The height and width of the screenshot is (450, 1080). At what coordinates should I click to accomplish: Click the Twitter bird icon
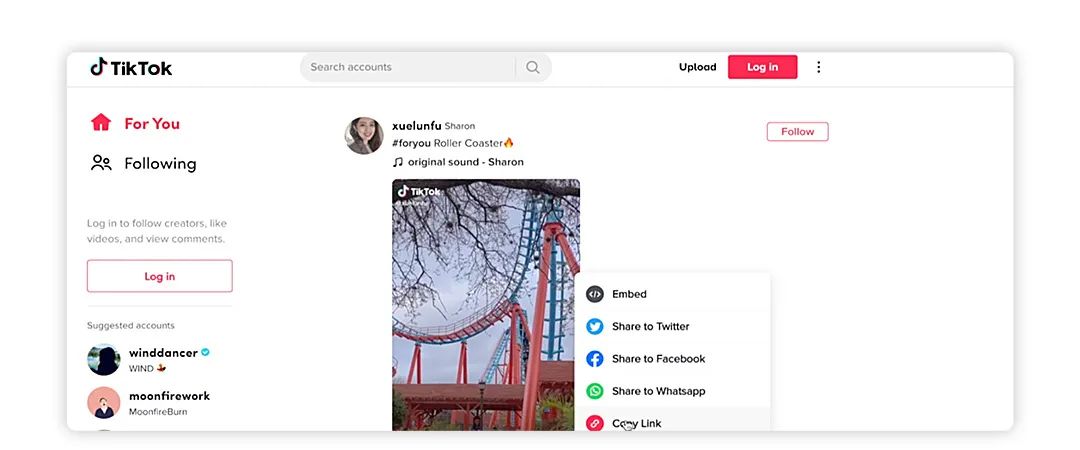(x=594, y=327)
